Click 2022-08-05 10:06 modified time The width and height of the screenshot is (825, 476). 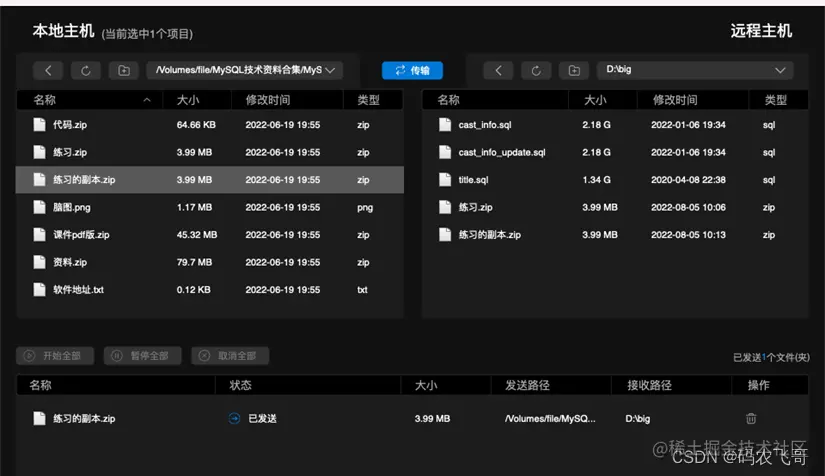[688, 207]
